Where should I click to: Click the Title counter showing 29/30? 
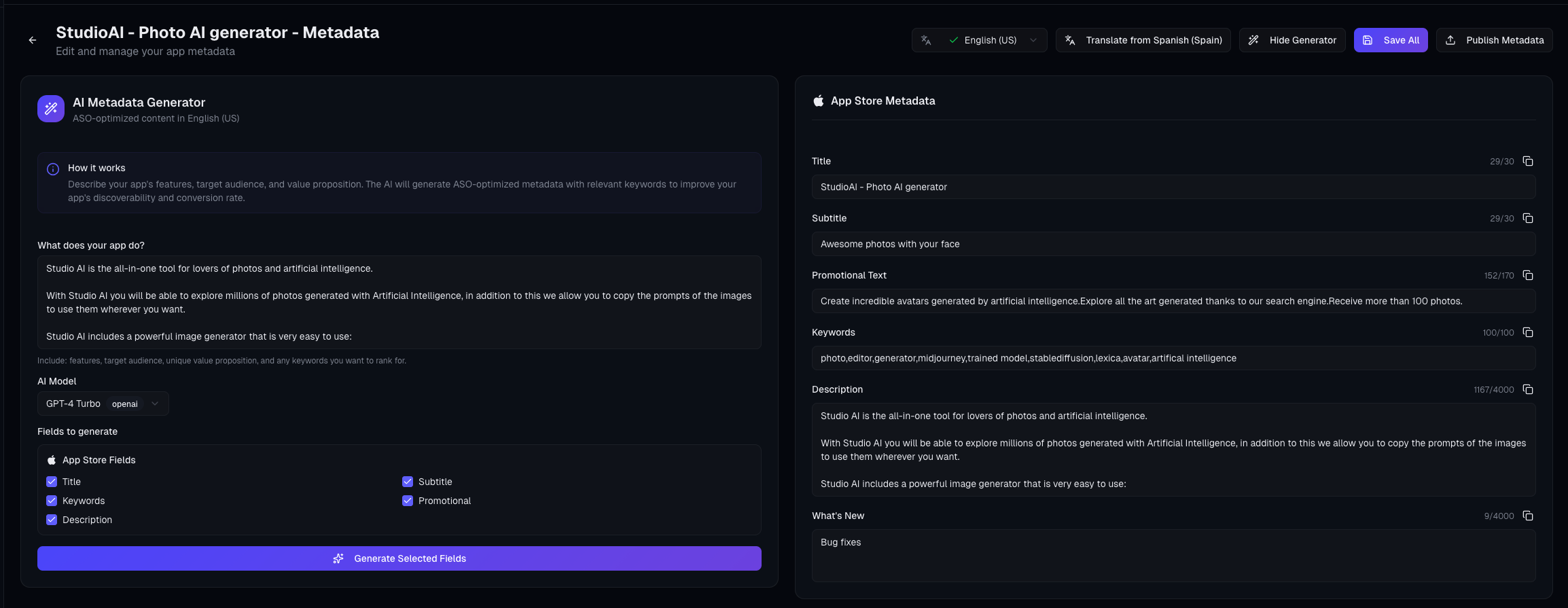[x=1501, y=162]
